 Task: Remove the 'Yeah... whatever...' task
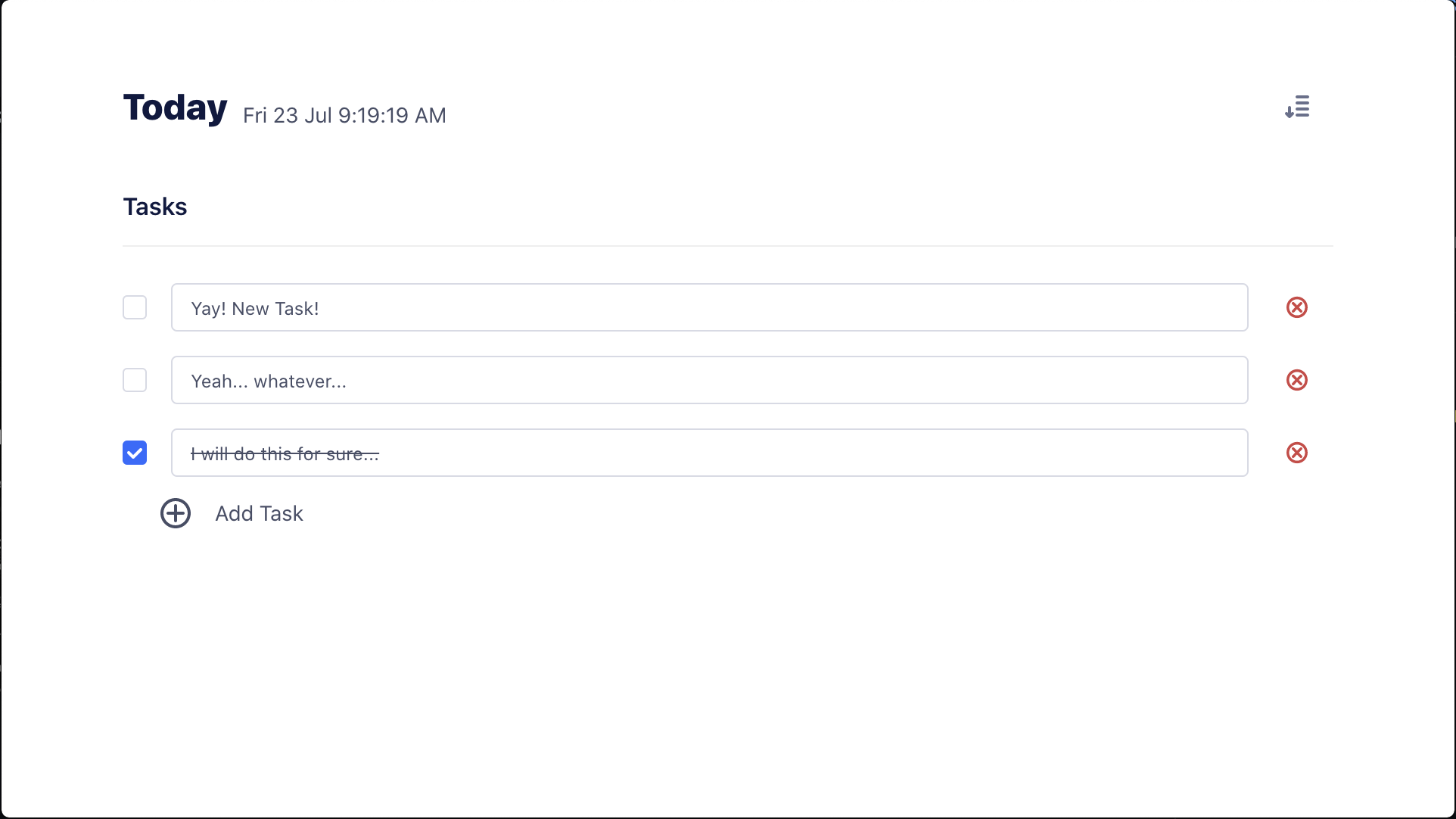(1296, 380)
